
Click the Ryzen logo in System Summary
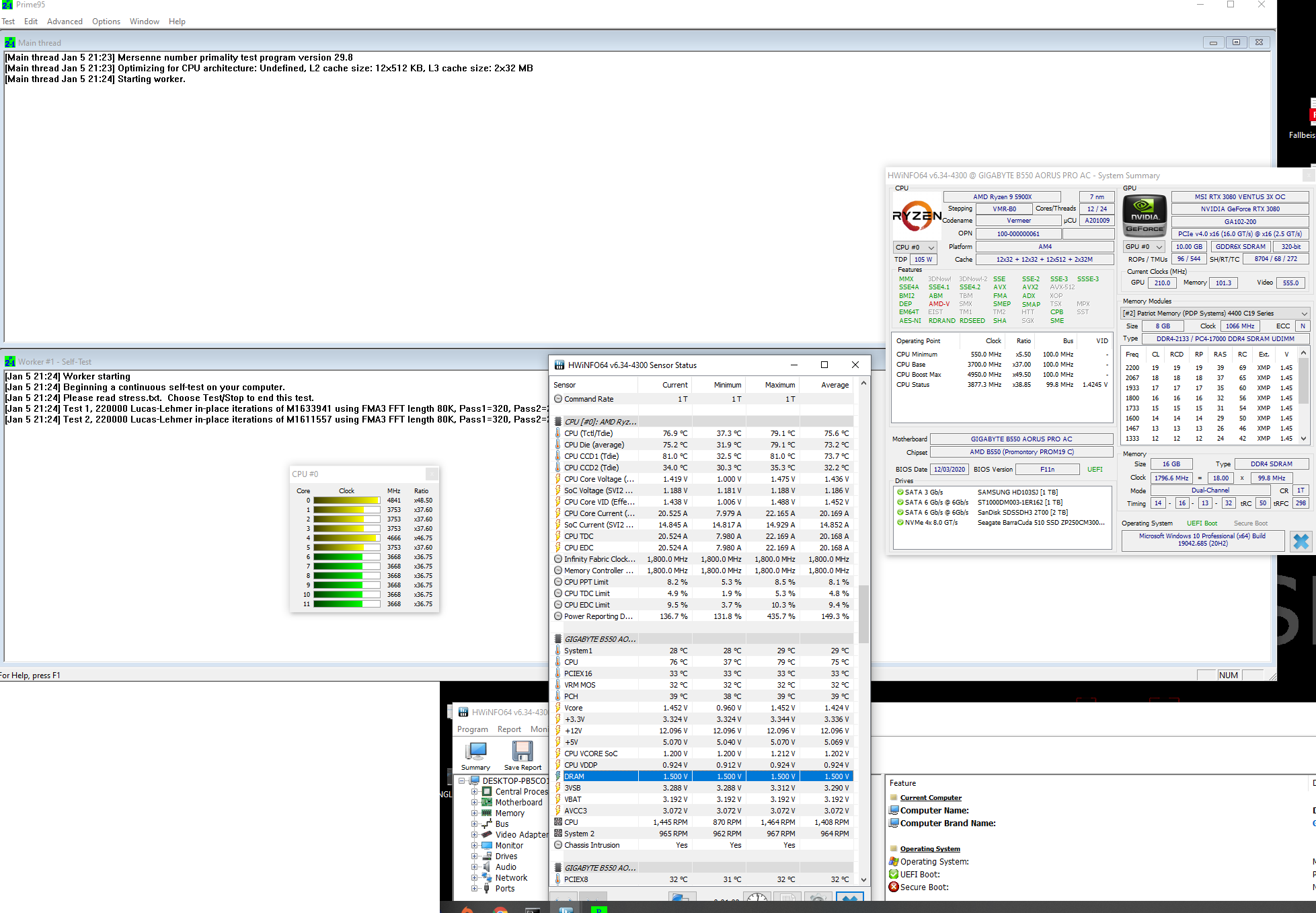tap(917, 216)
